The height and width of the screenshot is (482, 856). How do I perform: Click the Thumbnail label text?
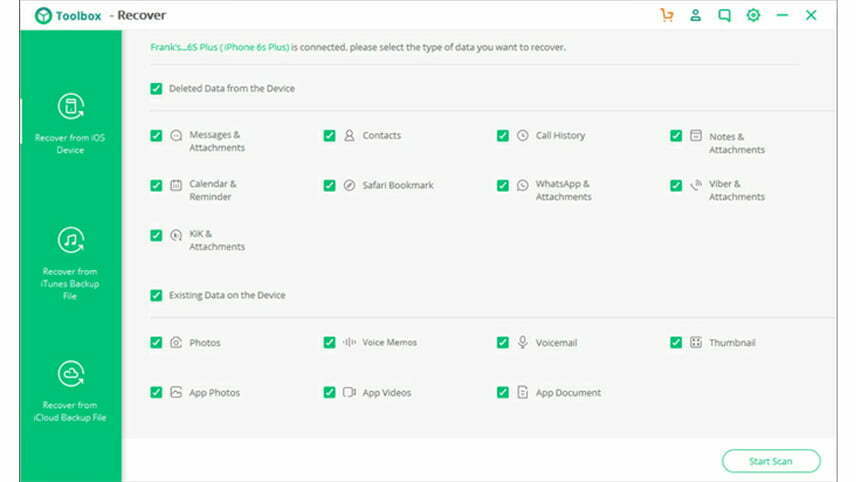coord(732,343)
